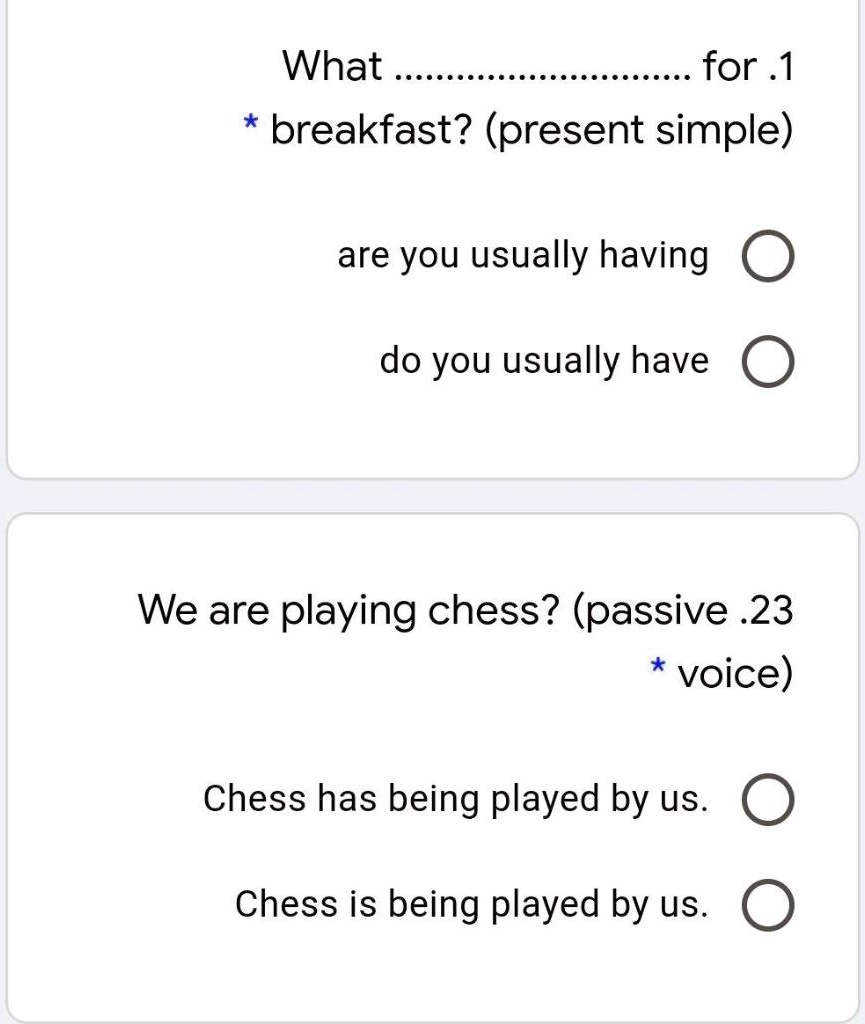Click the gap between the two question cards

tap(432, 496)
